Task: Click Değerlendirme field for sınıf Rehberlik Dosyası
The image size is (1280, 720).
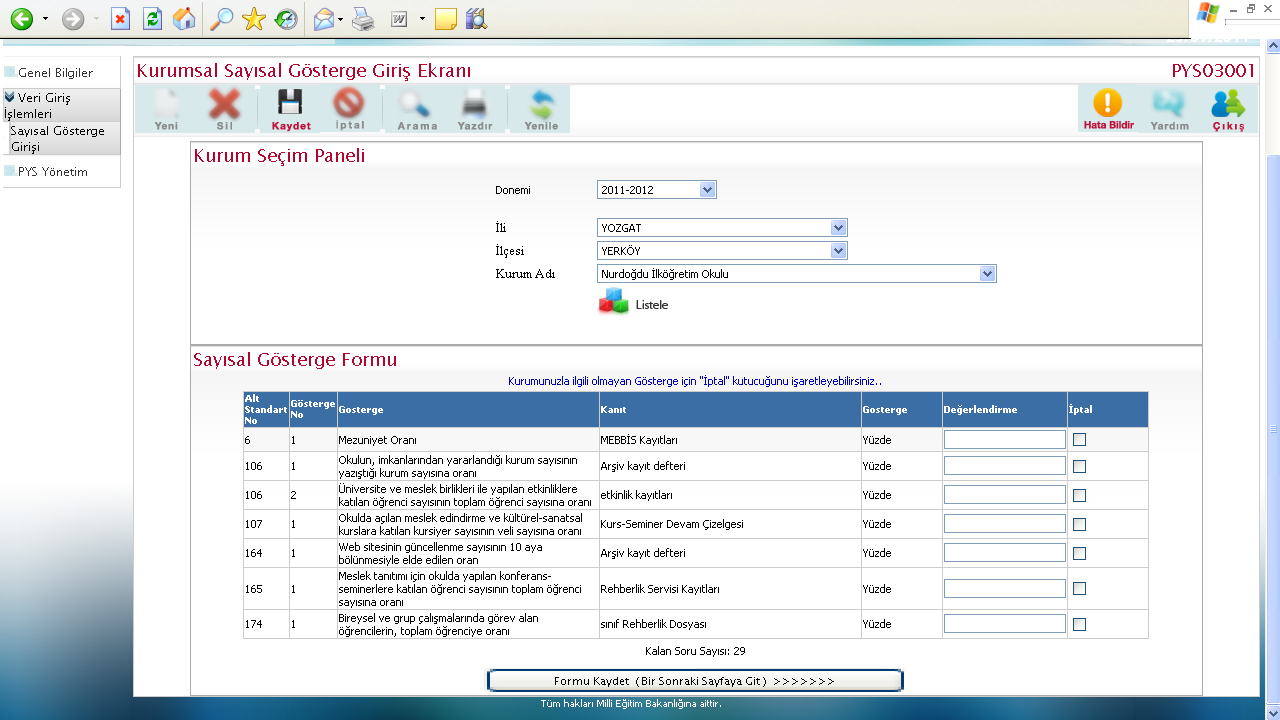Action: tap(1005, 623)
